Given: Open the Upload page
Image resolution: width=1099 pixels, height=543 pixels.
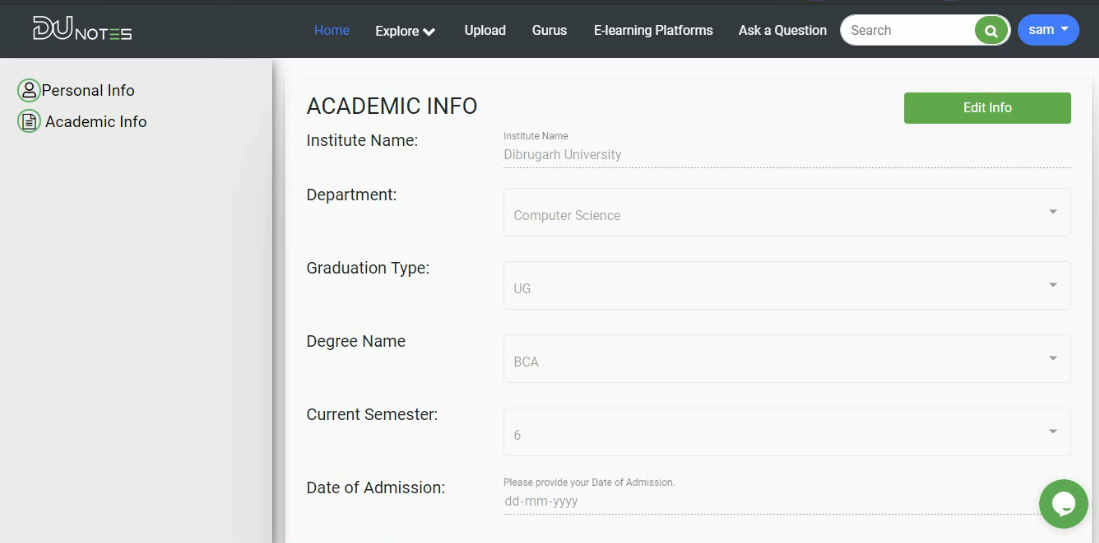Looking at the screenshot, I should 485,30.
